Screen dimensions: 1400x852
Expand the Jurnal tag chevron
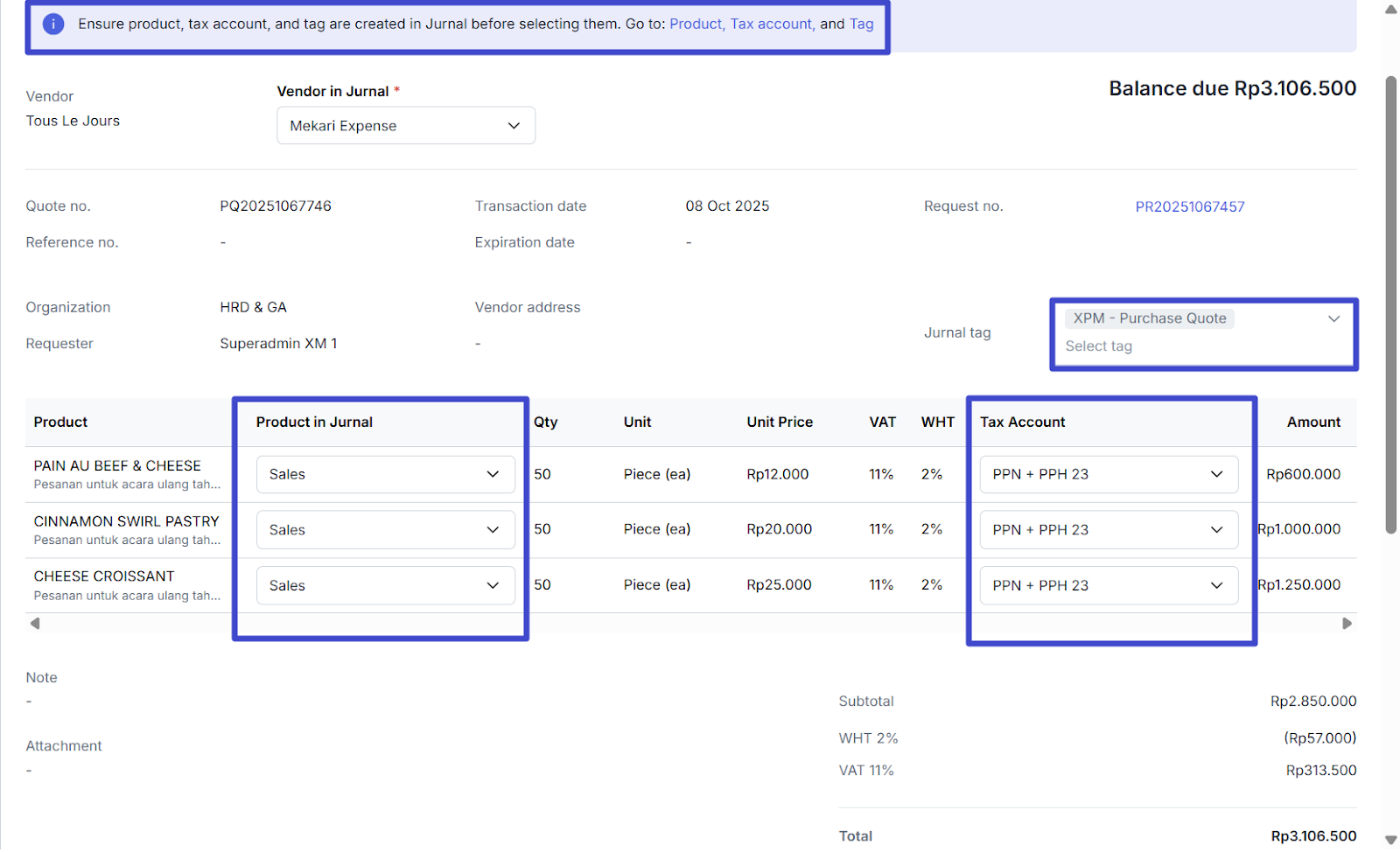[x=1333, y=319]
